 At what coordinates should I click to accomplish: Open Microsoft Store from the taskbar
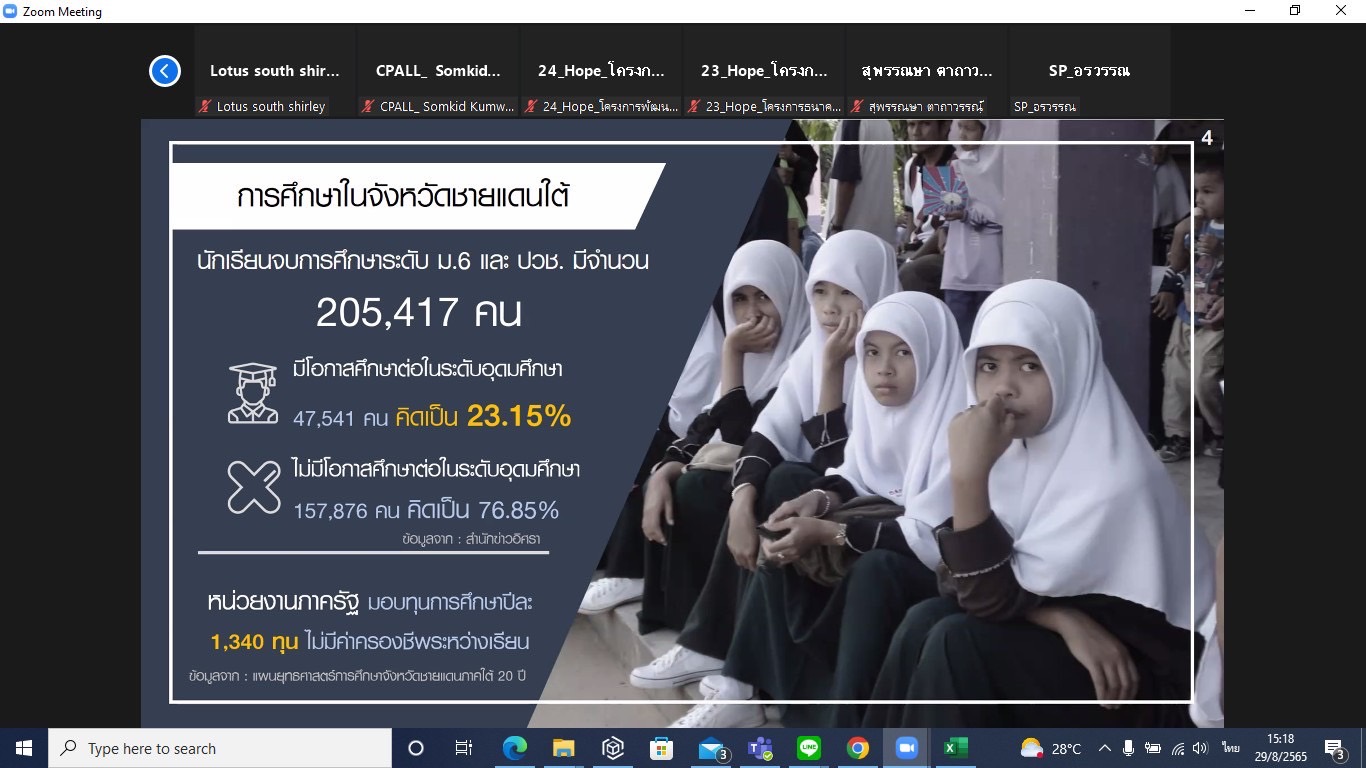pos(661,748)
